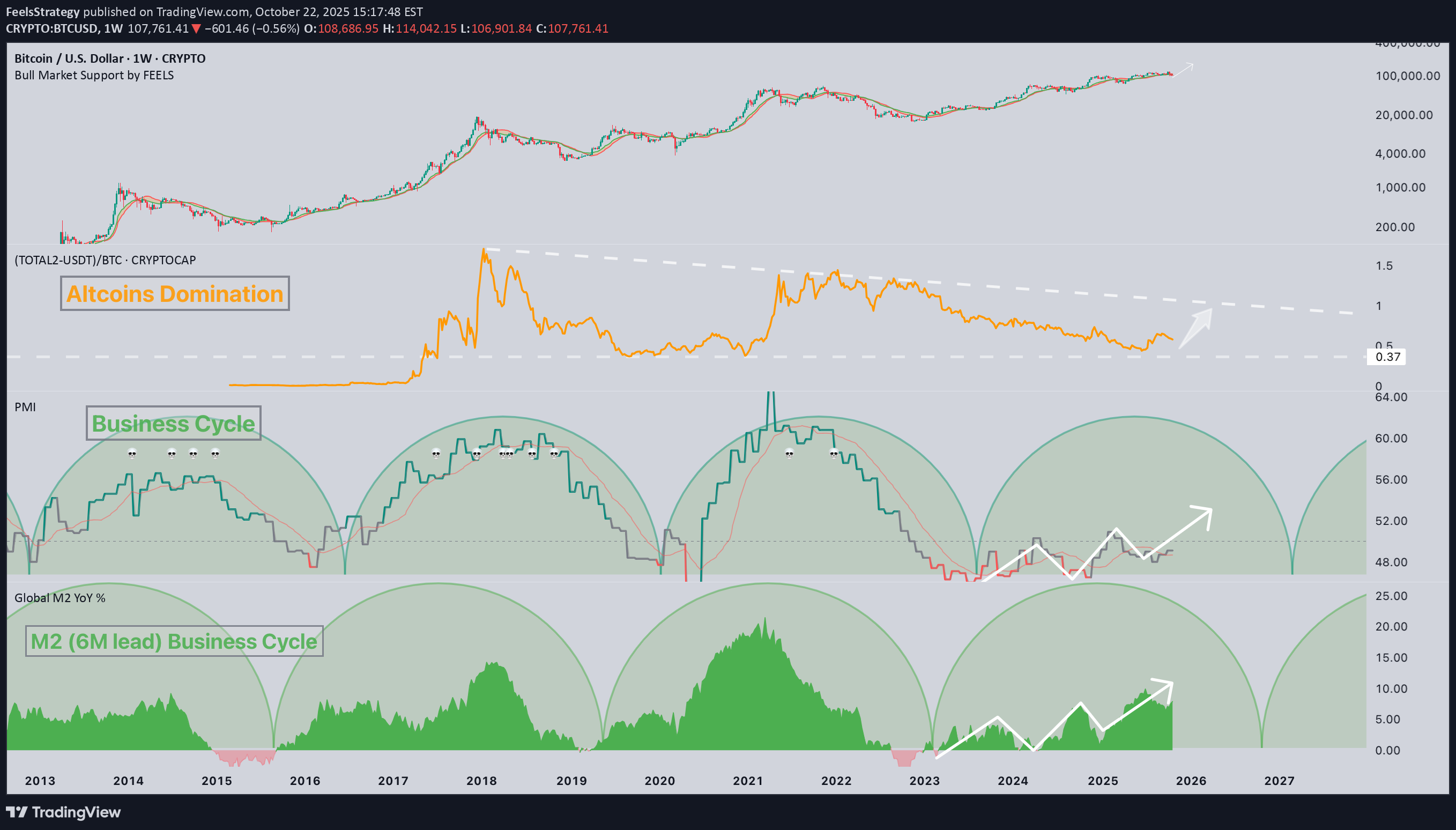1456x830 pixels.
Task: Click the 100,000.00 price axis label
Action: point(1407,76)
